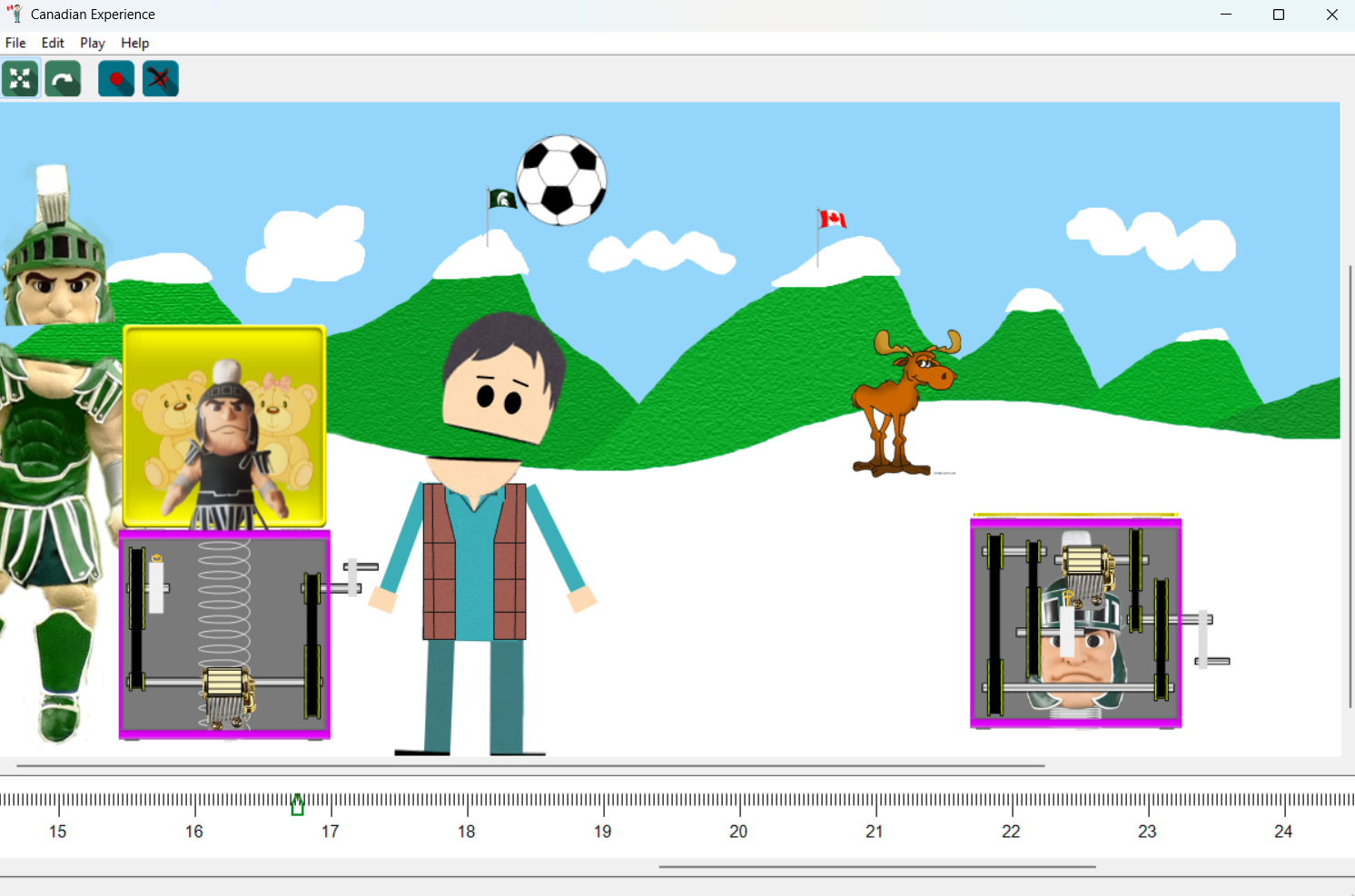The height and width of the screenshot is (896, 1355).
Task: Click the Set Keyframe red dot icon
Action: [x=116, y=79]
